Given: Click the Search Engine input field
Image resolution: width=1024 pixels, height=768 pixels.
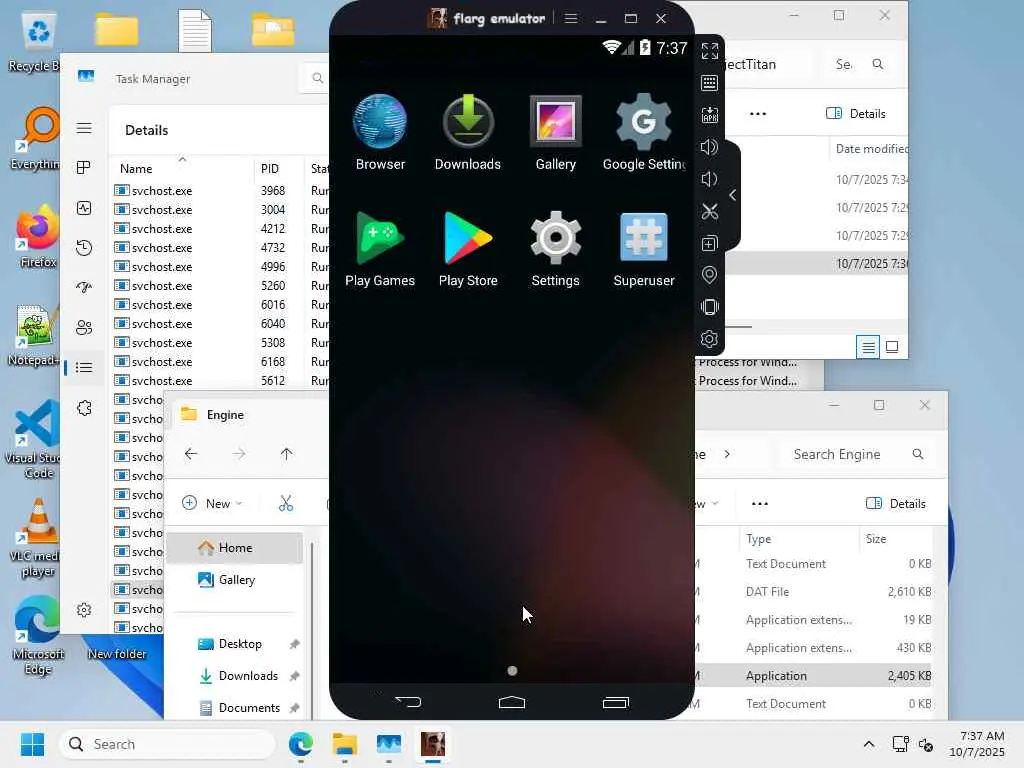Looking at the screenshot, I should tap(856, 455).
